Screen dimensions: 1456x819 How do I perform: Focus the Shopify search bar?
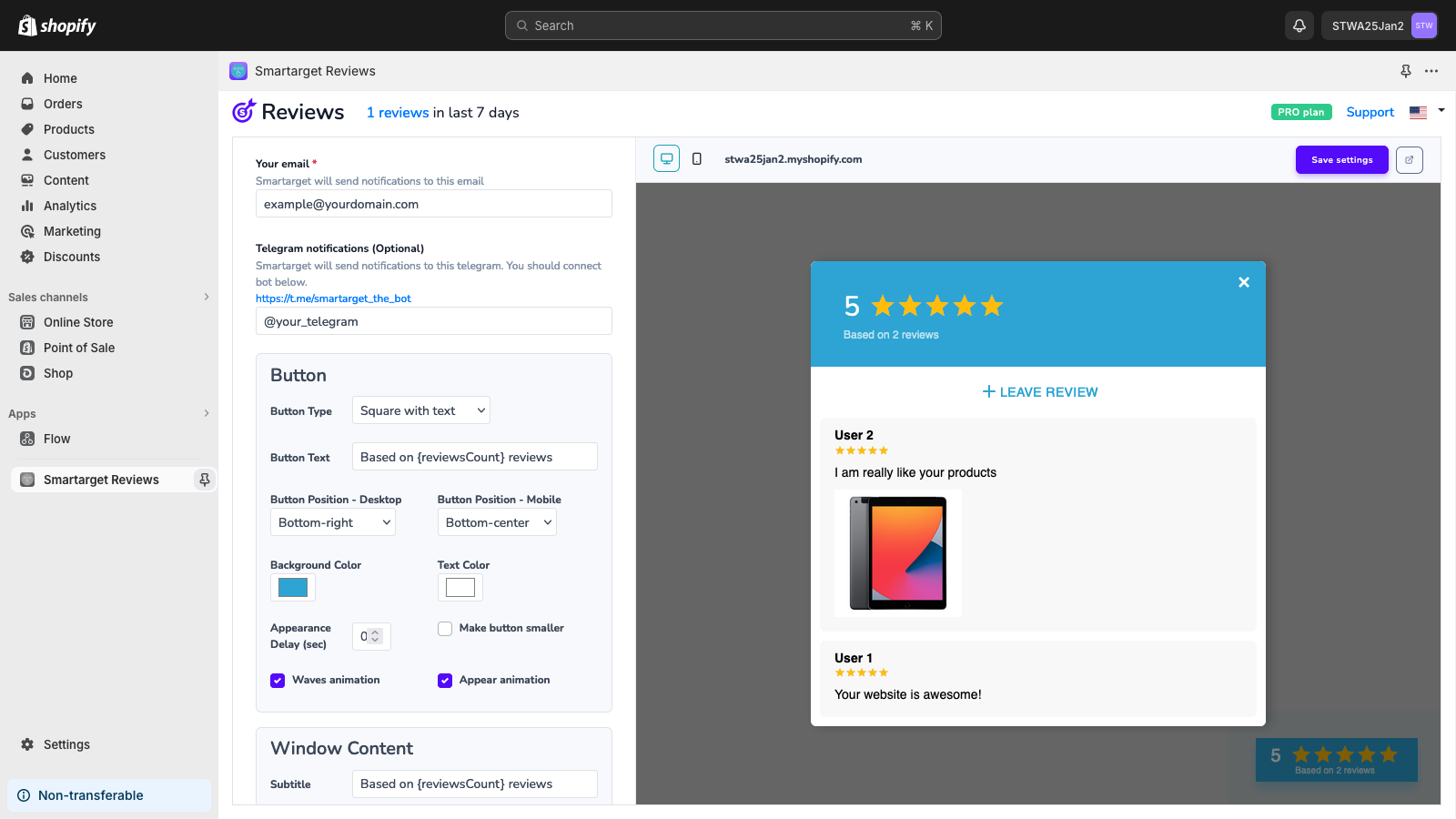[x=723, y=25]
